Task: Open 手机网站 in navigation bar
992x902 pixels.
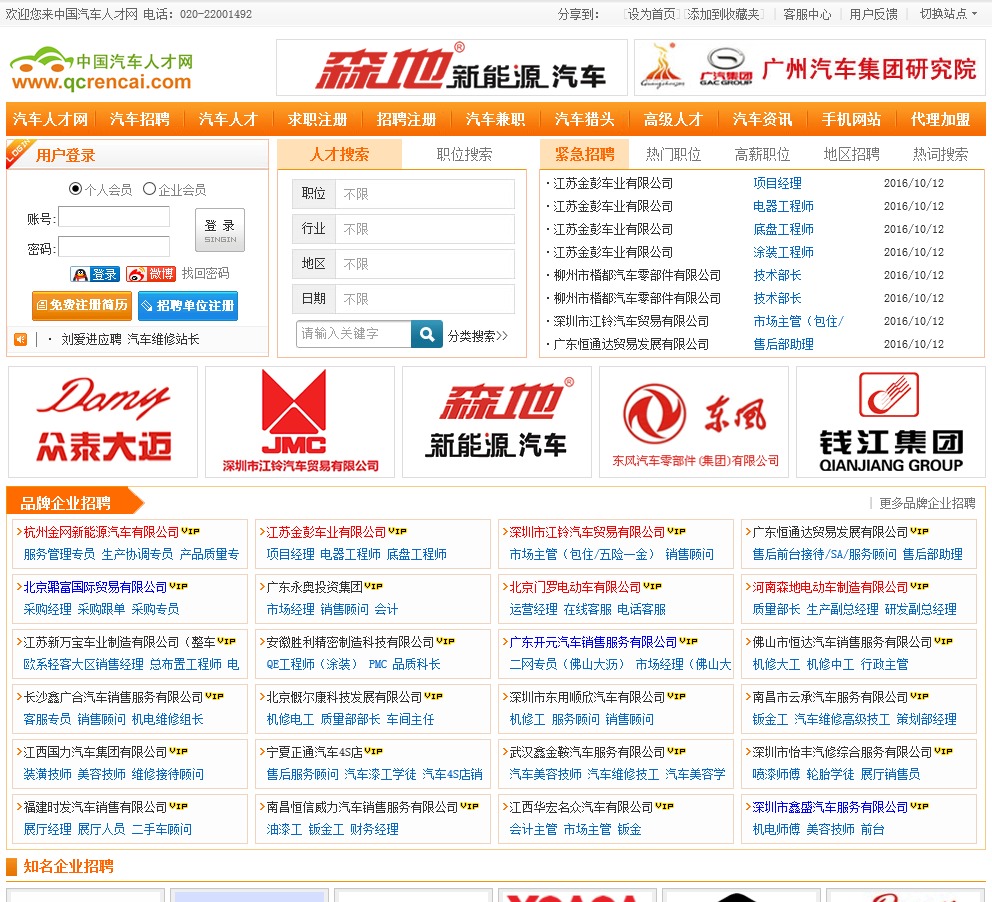Action: [852, 119]
